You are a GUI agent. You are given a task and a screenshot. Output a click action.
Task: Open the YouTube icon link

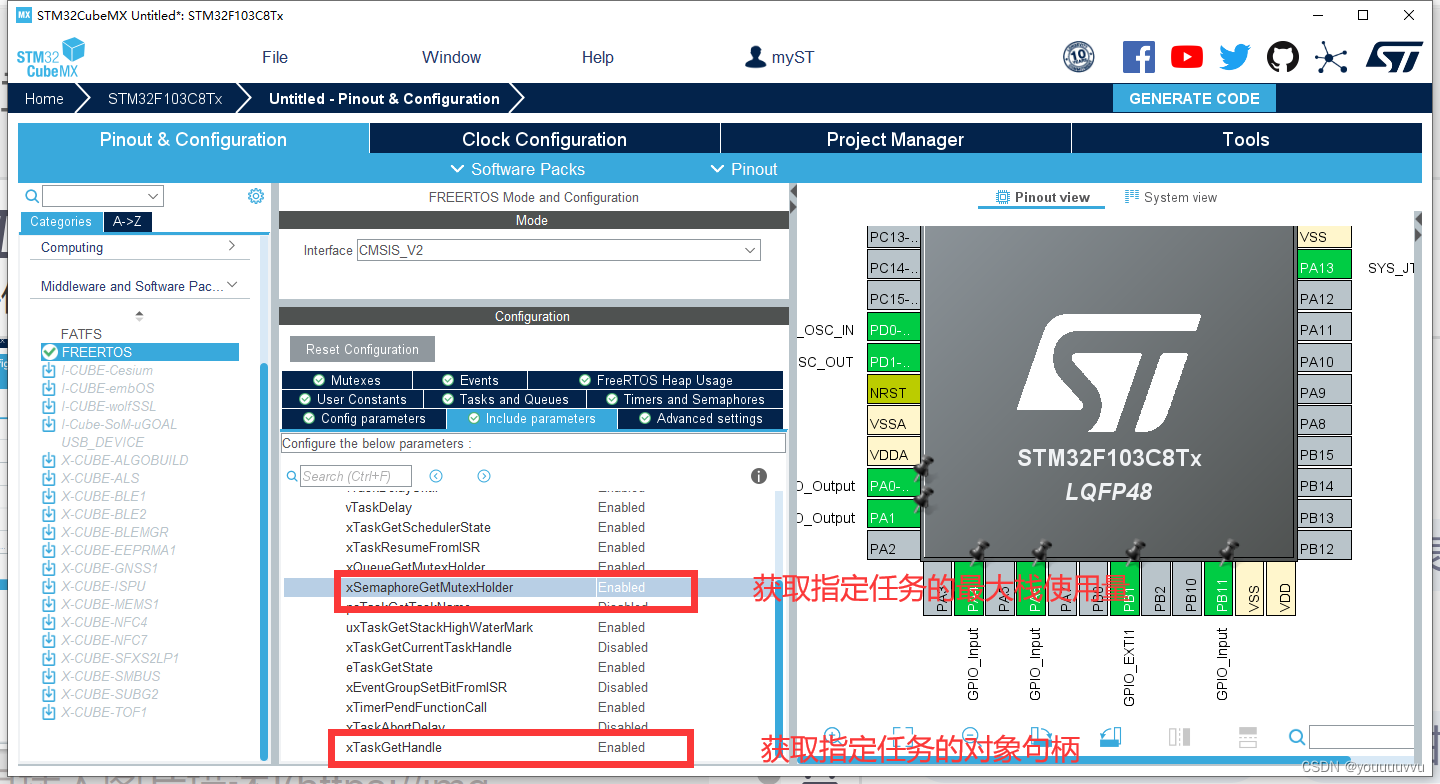click(1187, 57)
